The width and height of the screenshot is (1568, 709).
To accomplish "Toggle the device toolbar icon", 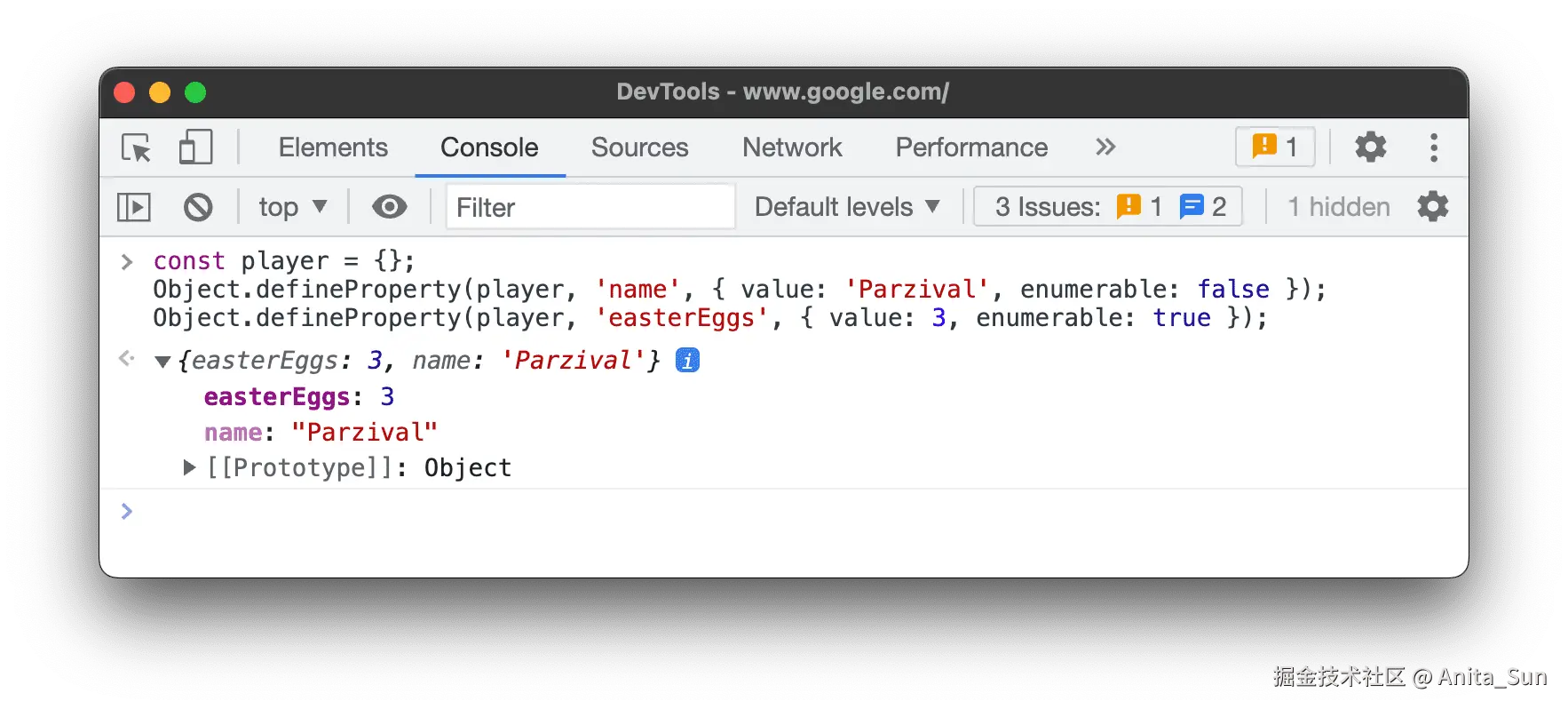I will (195, 147).
